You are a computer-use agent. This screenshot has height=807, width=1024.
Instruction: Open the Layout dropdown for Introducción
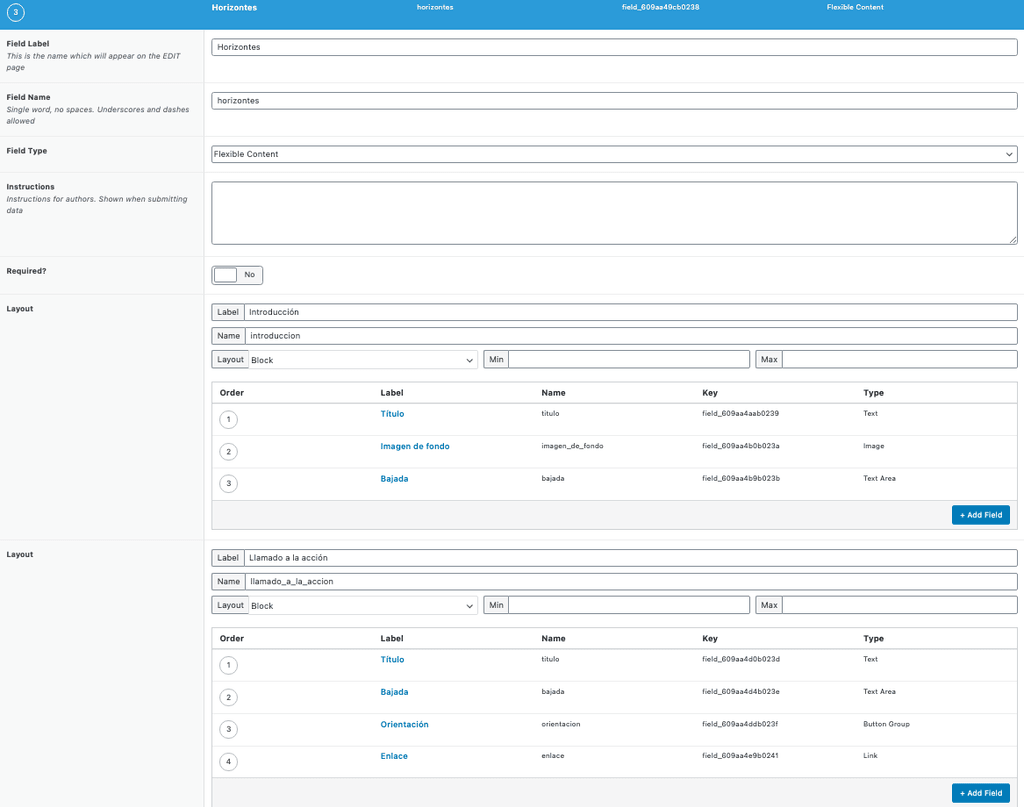[x=360, y=358]
